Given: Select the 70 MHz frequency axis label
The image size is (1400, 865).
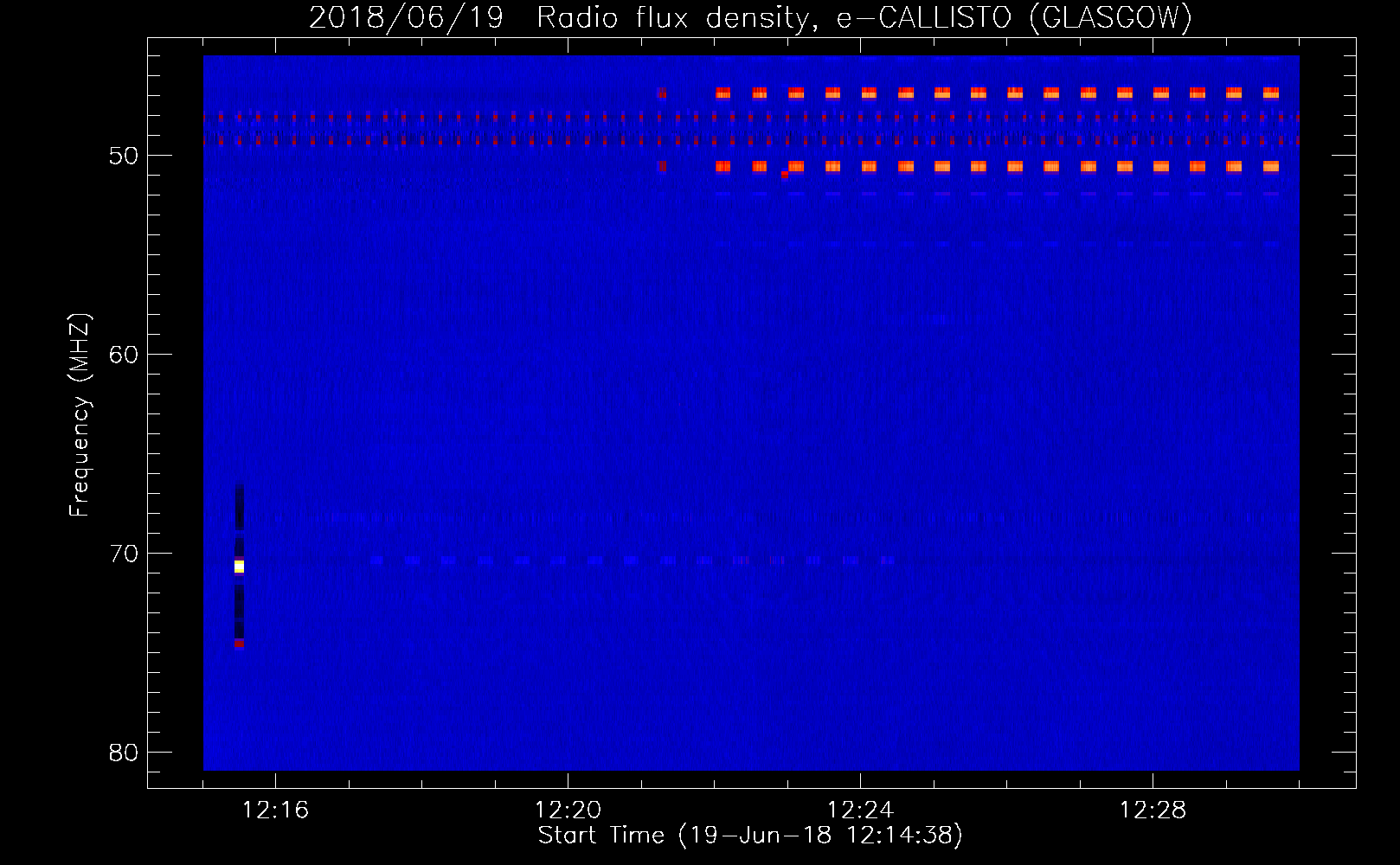Looking at the screenshot, I should (124, 554).
